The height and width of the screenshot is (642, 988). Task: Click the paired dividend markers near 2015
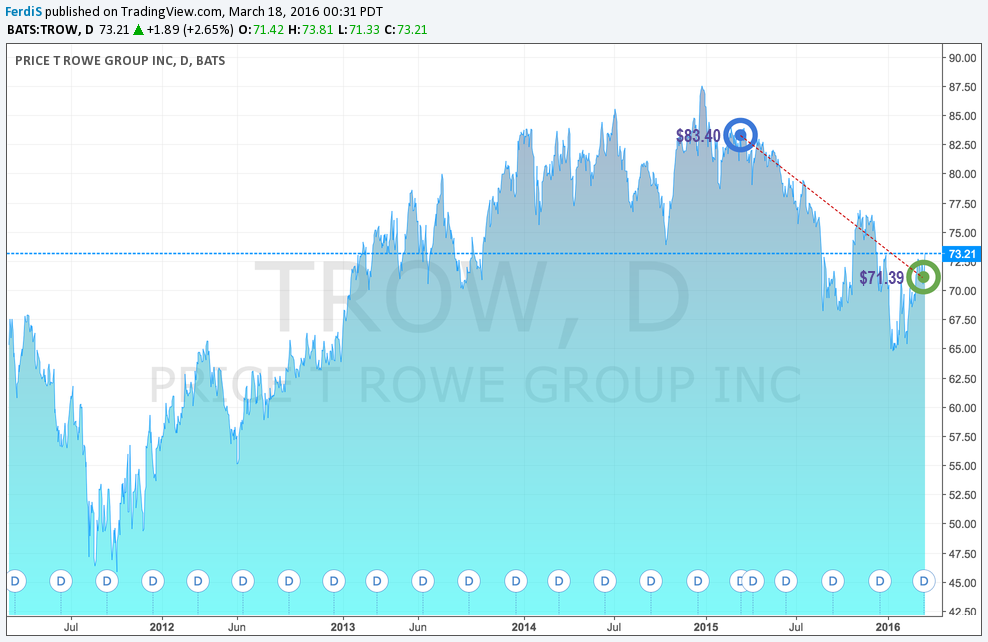747,580
